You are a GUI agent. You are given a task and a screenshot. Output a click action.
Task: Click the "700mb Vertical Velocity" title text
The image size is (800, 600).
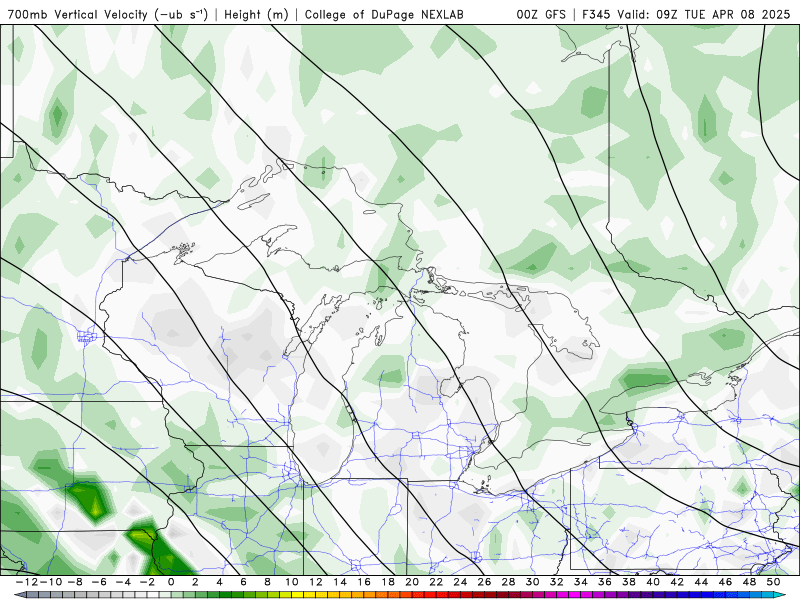click(x=78, y=14)
